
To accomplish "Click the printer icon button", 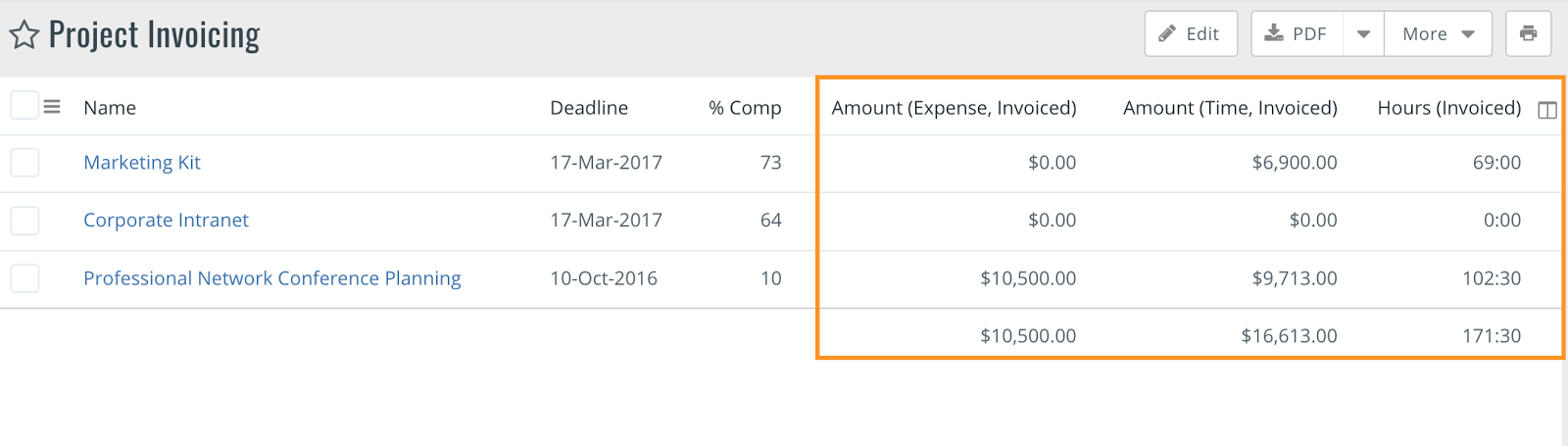I will coord(1528,34).
